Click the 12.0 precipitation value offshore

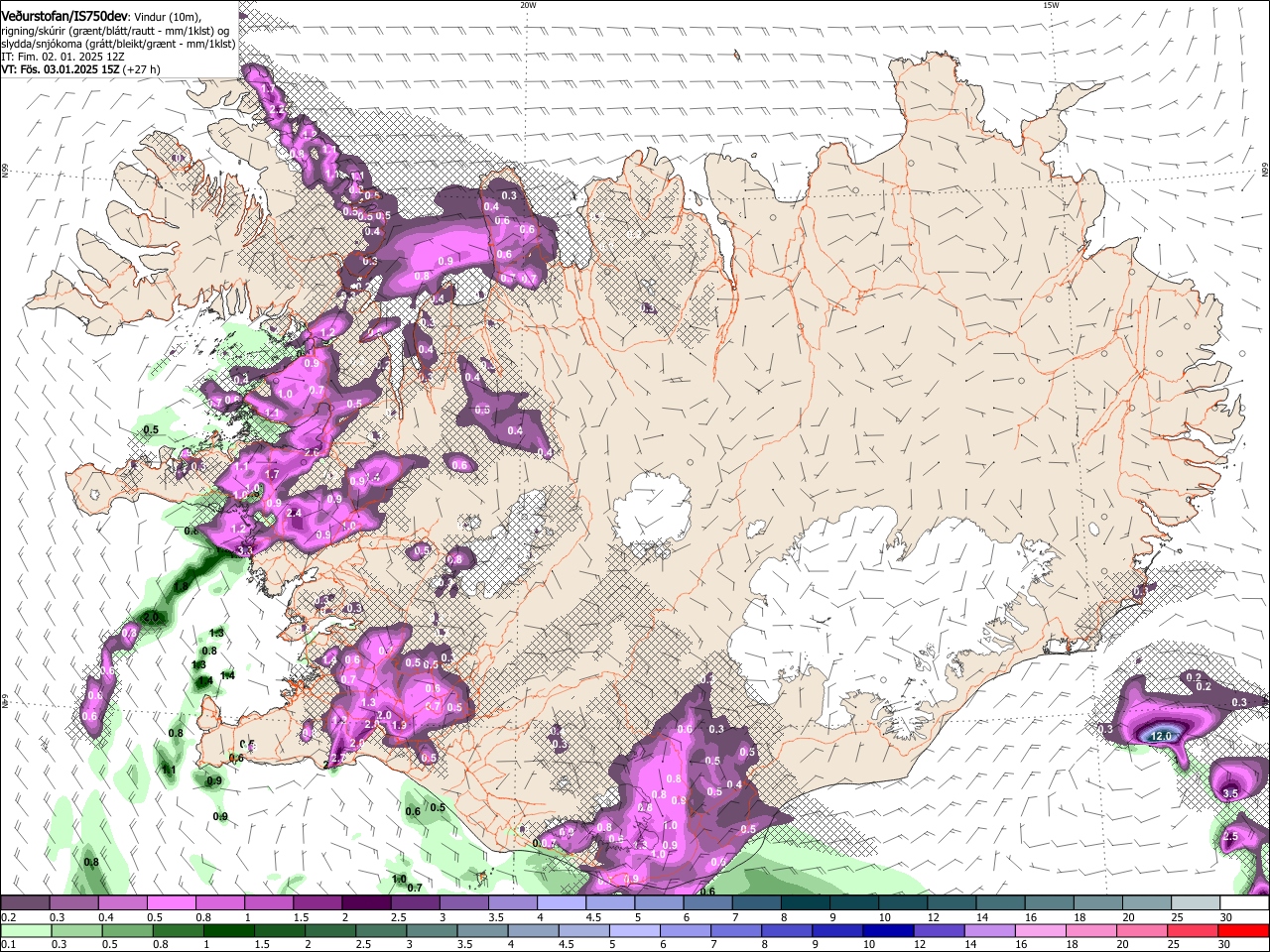tap(1161, 736)
